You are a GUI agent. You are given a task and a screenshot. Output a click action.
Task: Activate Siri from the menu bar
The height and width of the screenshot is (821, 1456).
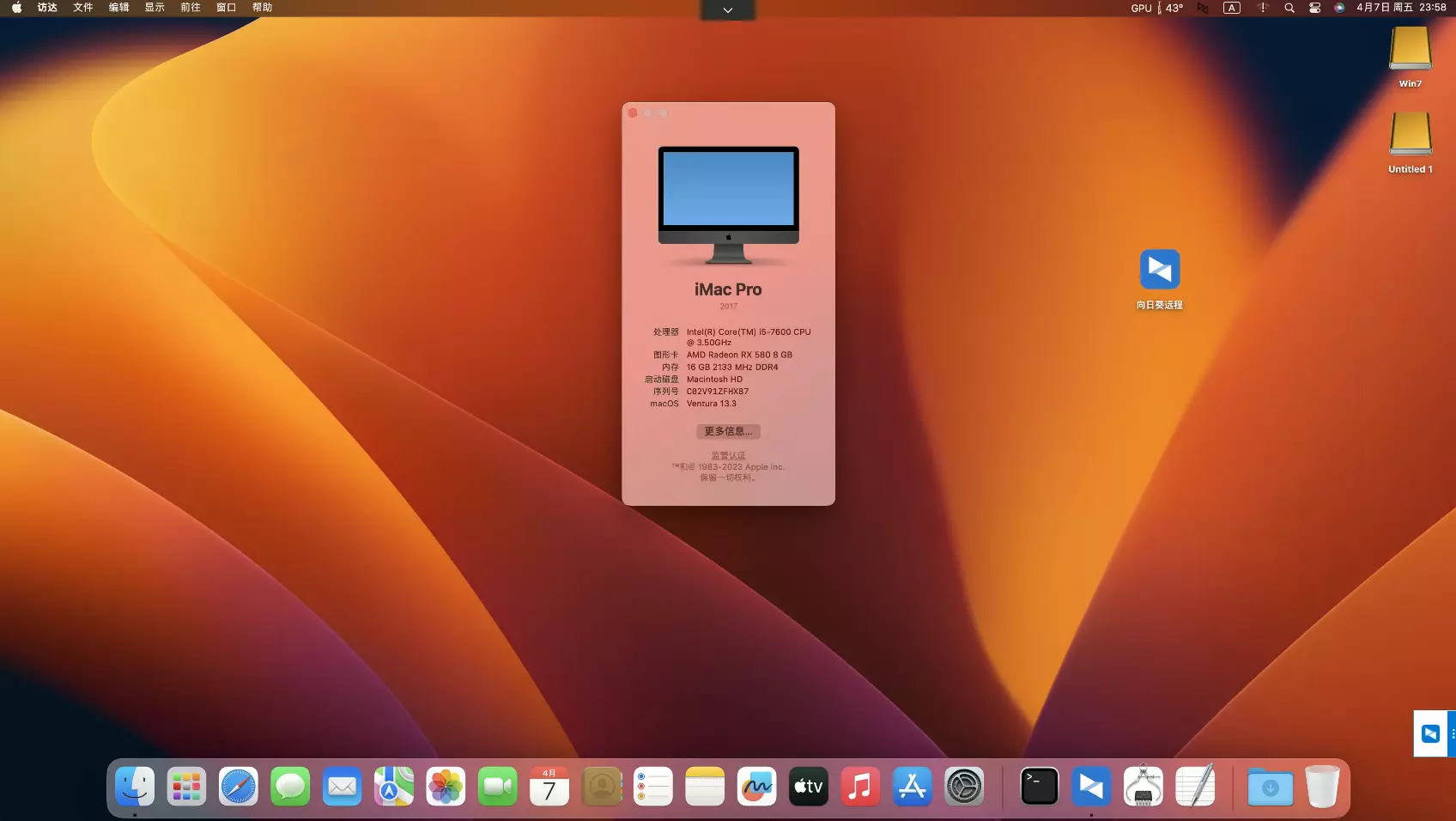click(x=1340, y=8)
